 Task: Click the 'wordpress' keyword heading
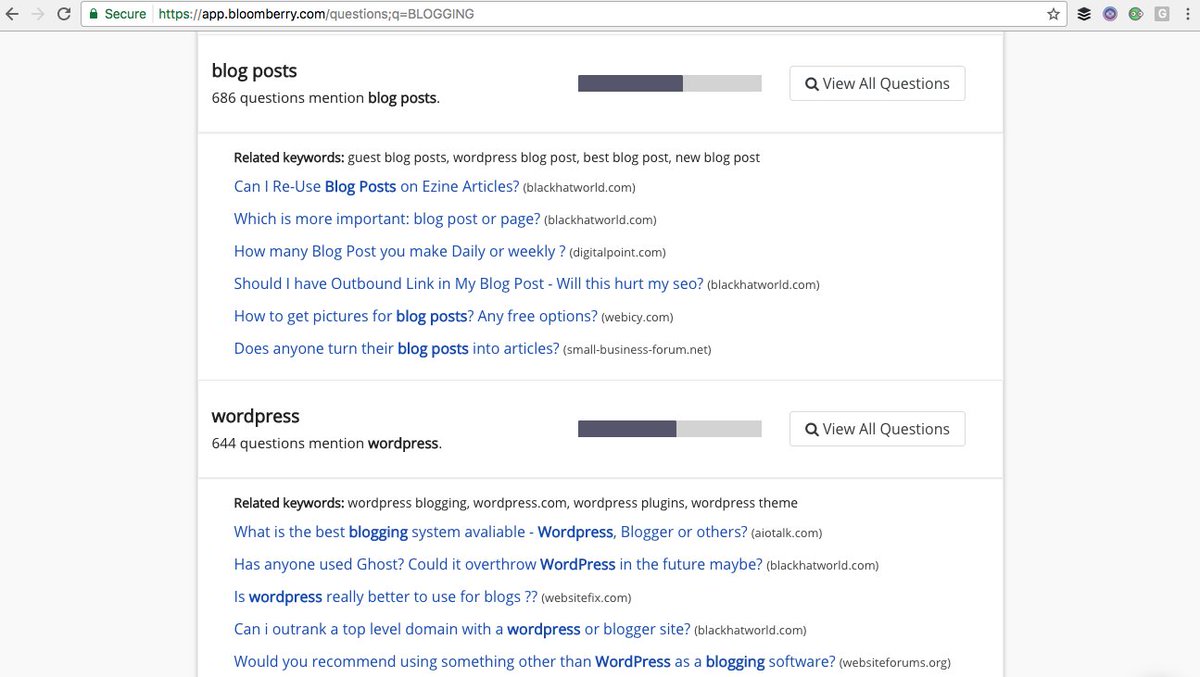[255, 416]
